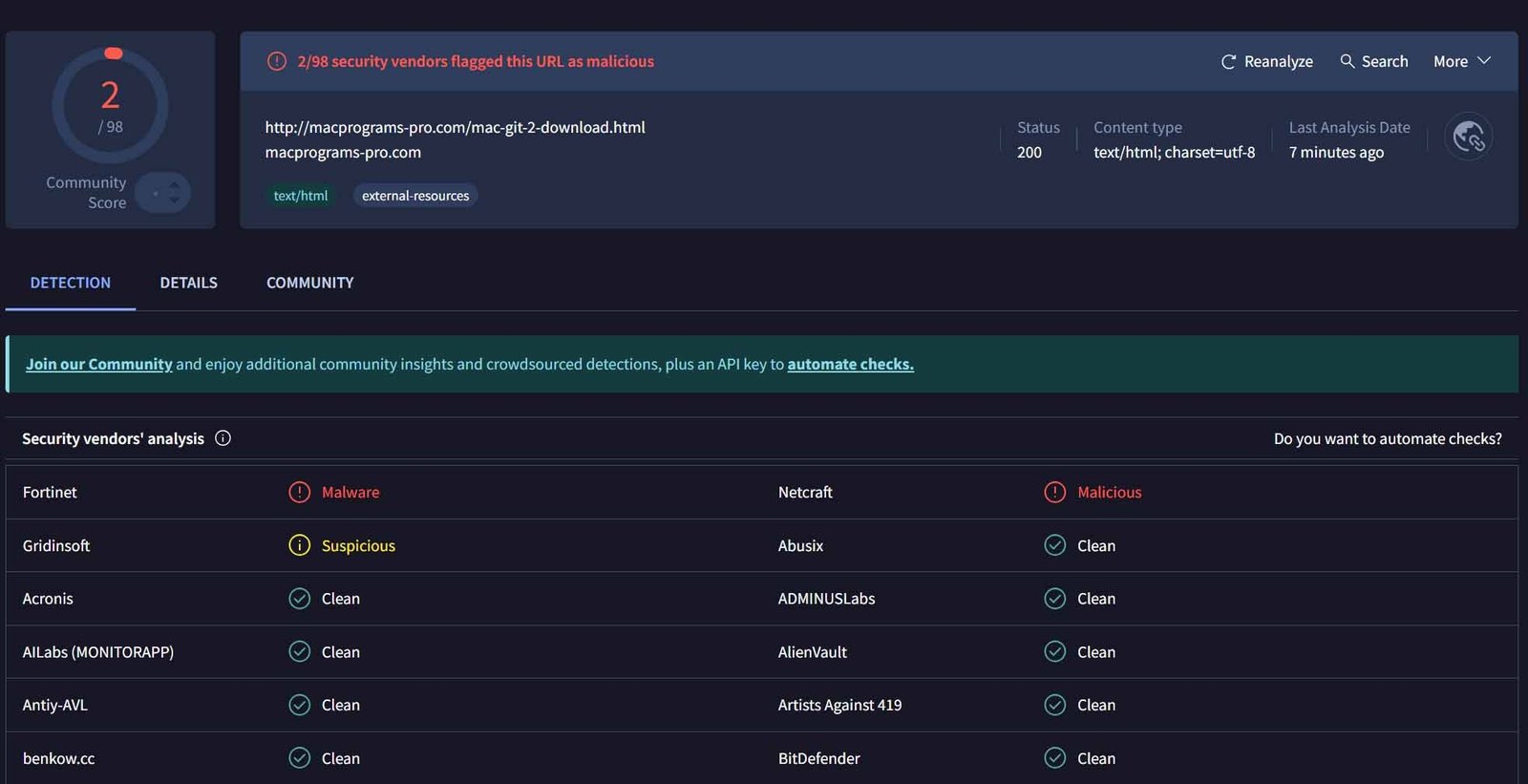
Task: Select the DETECTION tab
Action: pos(70,283)
